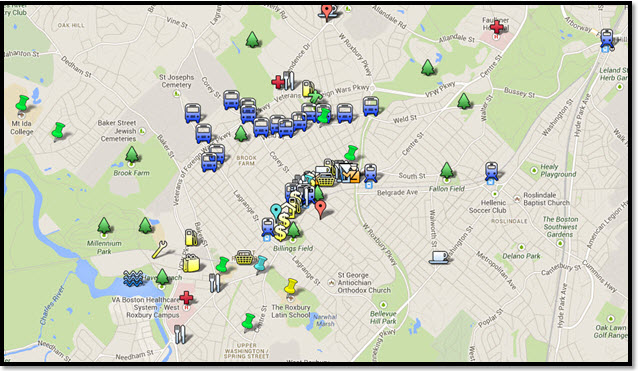This screenshot has width=638, height=371.
Task: Click the tree icon at Billings Field
Action: coord(293,231)
